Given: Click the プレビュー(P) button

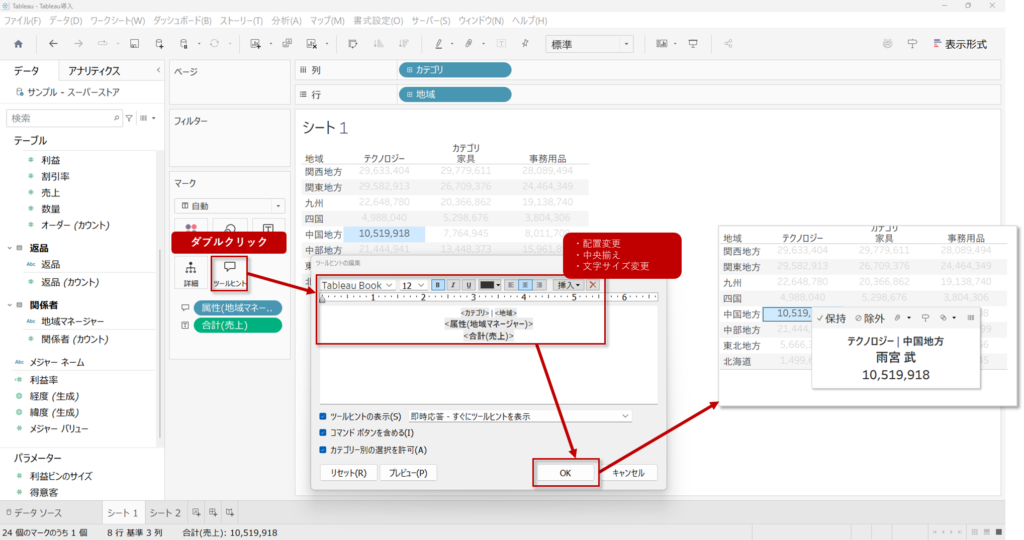Looking at the screenshot, I should click(x=408, y=473).
